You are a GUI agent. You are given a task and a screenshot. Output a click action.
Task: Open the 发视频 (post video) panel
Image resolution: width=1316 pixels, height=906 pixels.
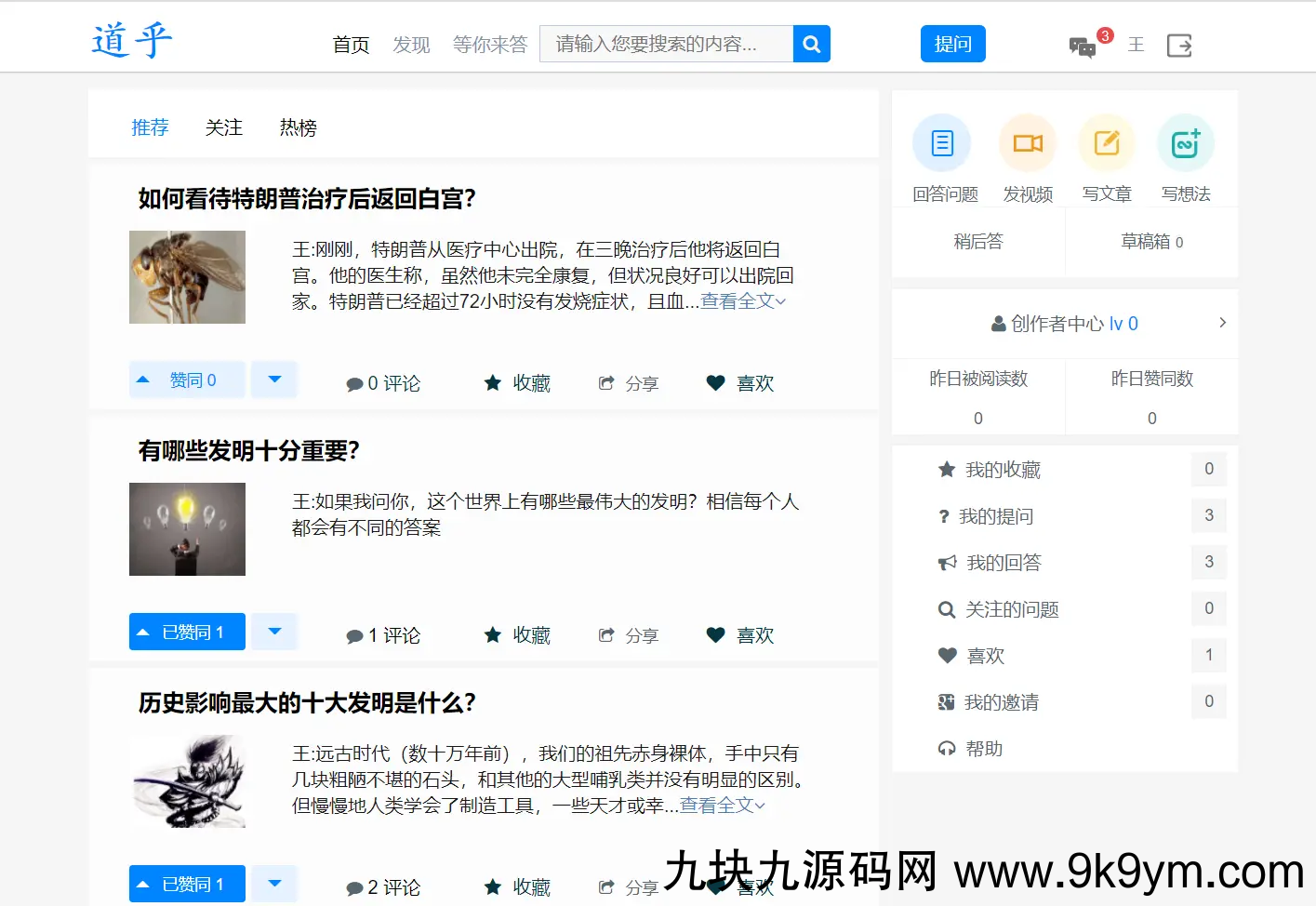point(1027,142)
